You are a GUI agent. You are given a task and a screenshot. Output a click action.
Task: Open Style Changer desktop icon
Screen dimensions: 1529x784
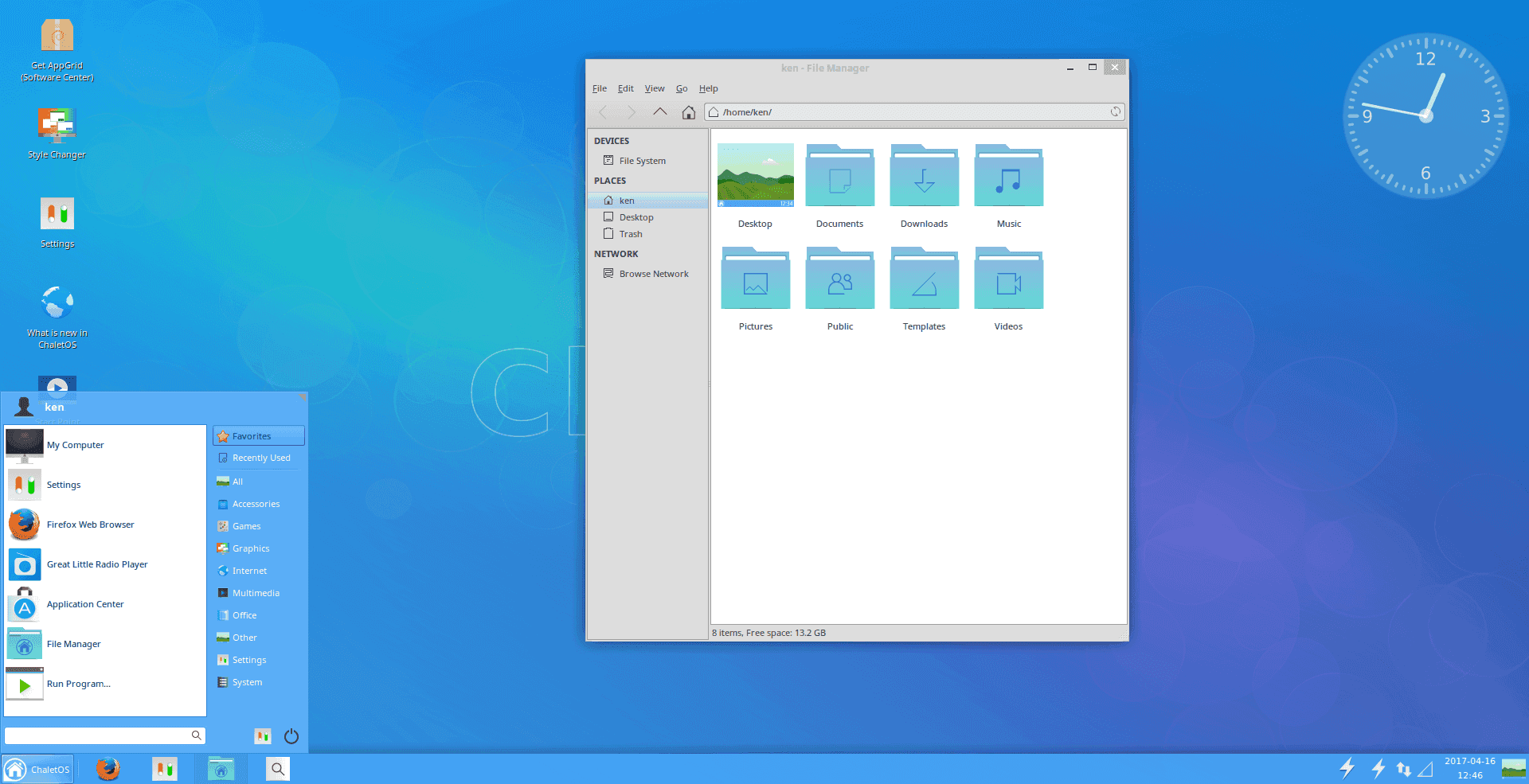click(x=57, y=126)
